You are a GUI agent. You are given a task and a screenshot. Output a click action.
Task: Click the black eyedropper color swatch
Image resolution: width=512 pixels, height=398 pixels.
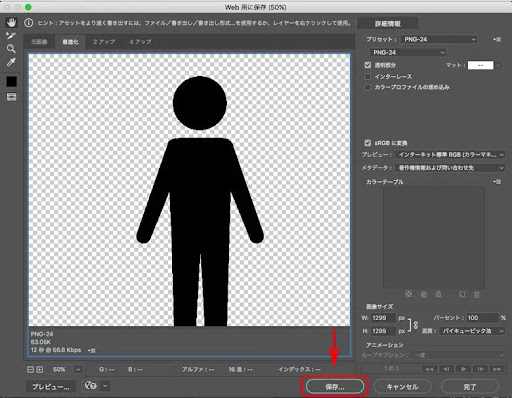pyautogui.click(x=11, y=81)
